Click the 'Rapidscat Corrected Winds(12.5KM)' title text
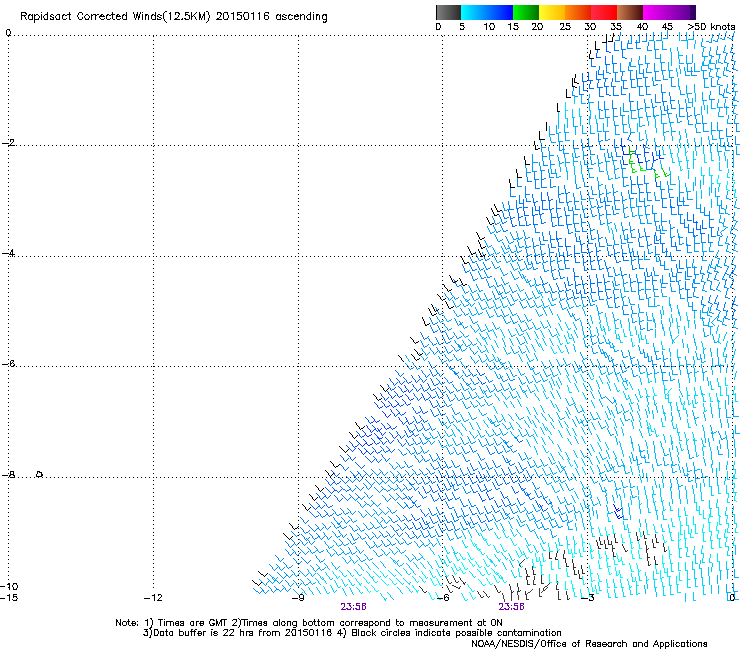740x650 pixels. pos(115,17)
